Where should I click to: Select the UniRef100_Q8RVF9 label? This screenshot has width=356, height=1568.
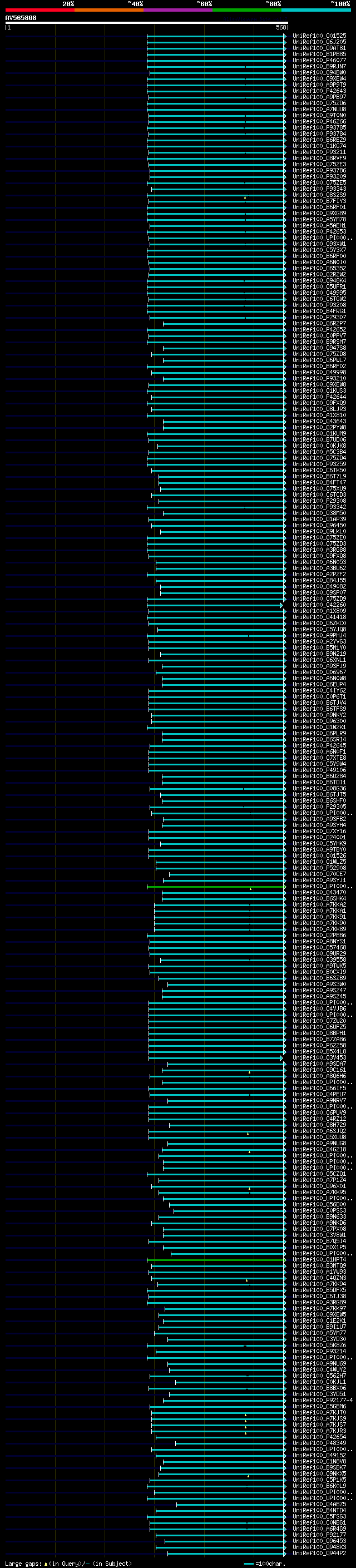click(319, 159)
